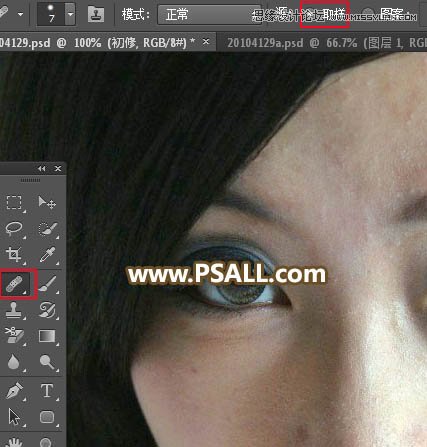
Task: Select the Eyedropper tool
Action: [x=48, y=254]
